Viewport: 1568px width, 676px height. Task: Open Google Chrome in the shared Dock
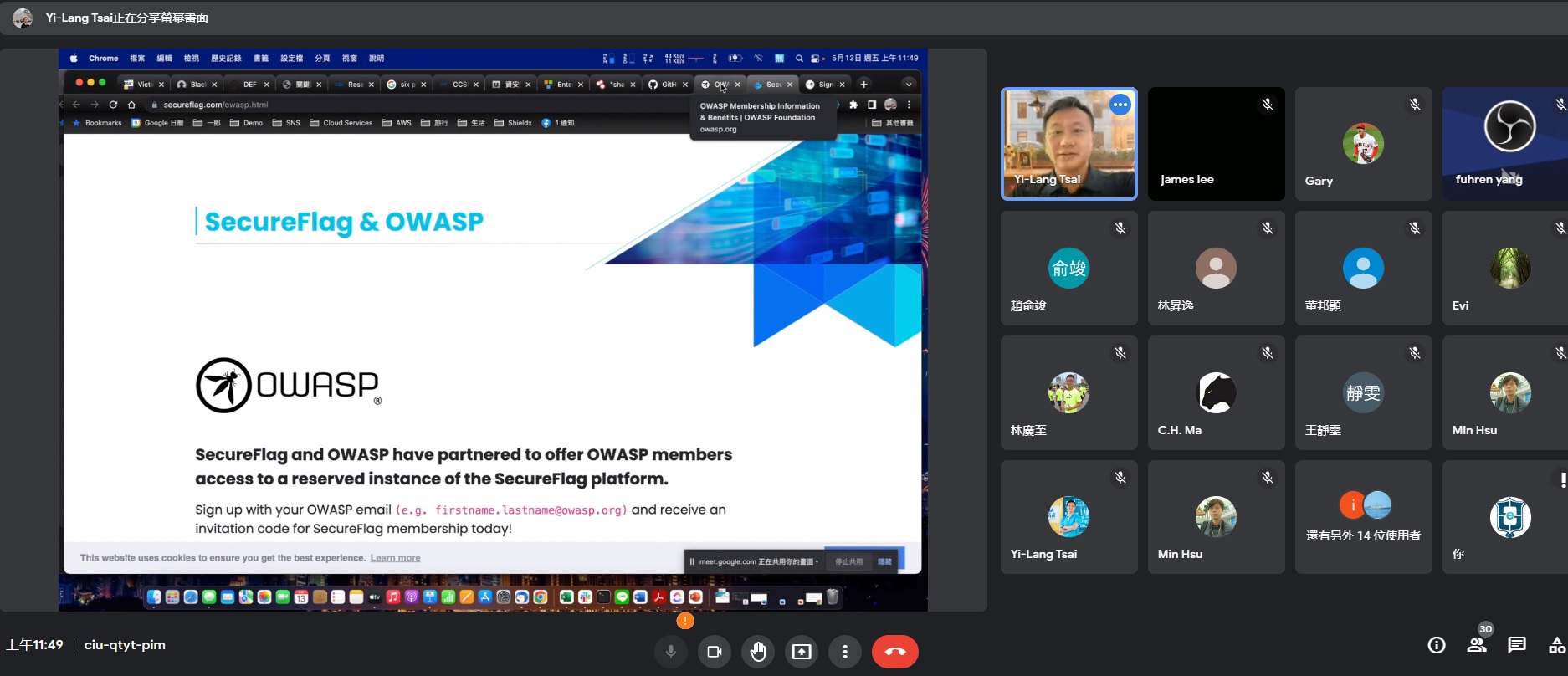[x=540, y=597]
